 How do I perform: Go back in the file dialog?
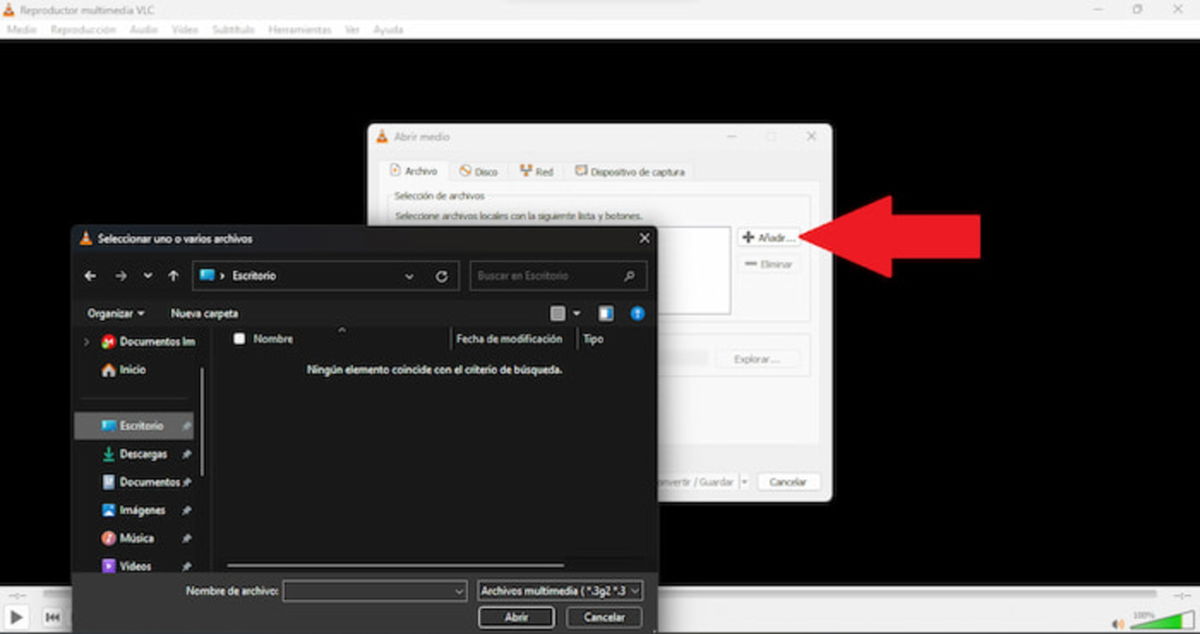[x=91, y=276]
